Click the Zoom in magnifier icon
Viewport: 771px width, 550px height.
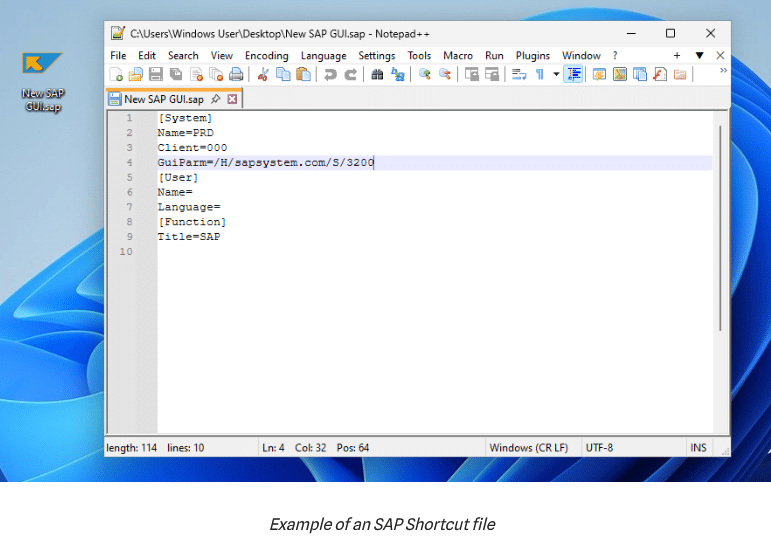click(425, 75)
